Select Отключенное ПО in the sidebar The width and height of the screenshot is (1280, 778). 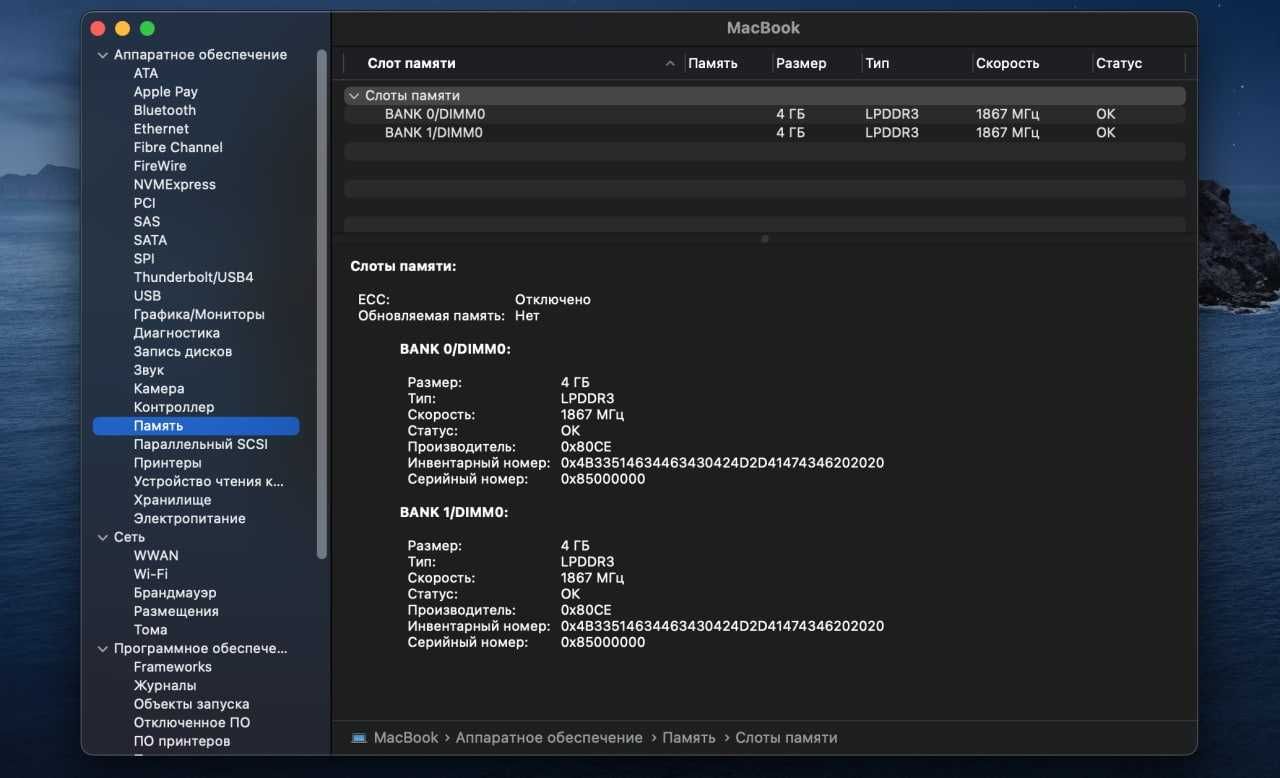(192, 722)
